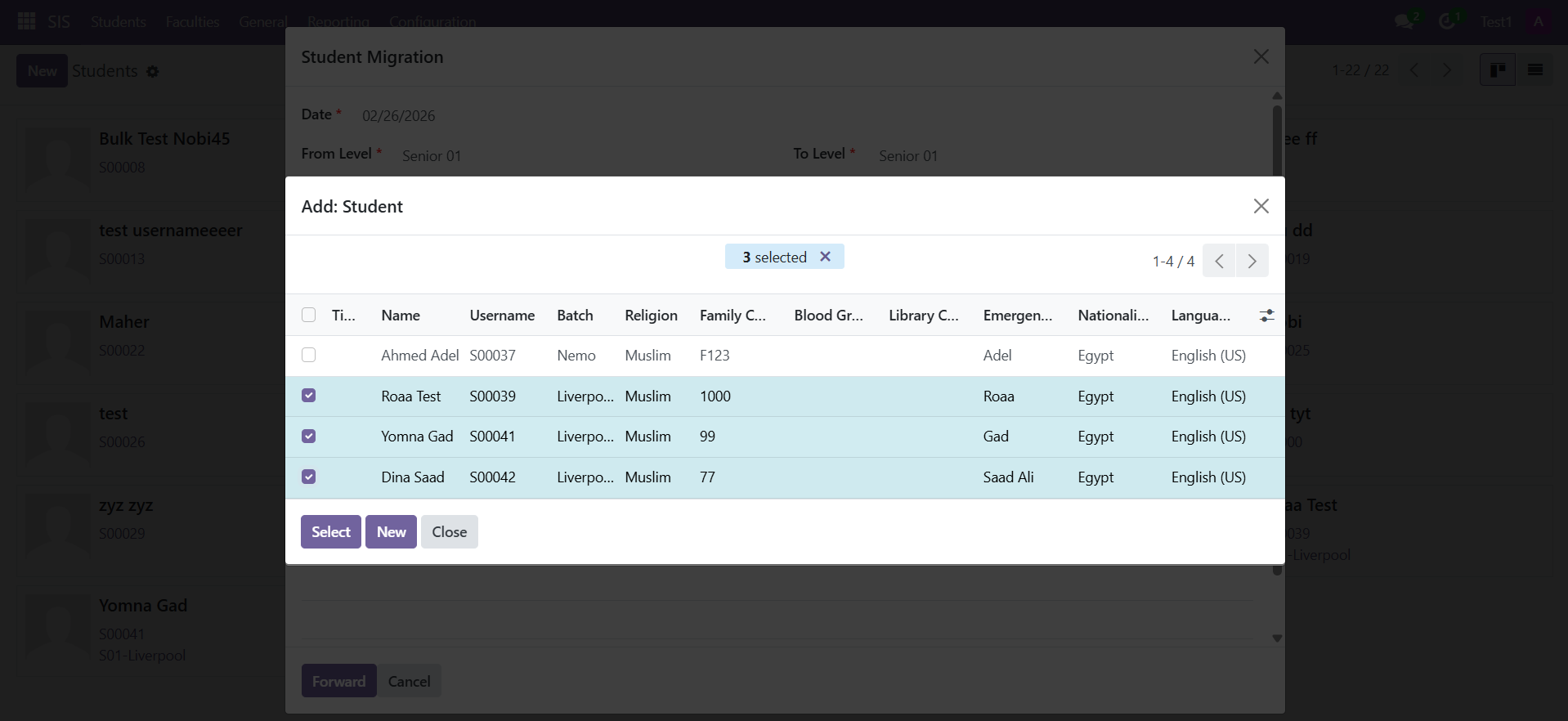The image size is (1568, 721).
Task: Open the Students menu
Action: point(118,22)
